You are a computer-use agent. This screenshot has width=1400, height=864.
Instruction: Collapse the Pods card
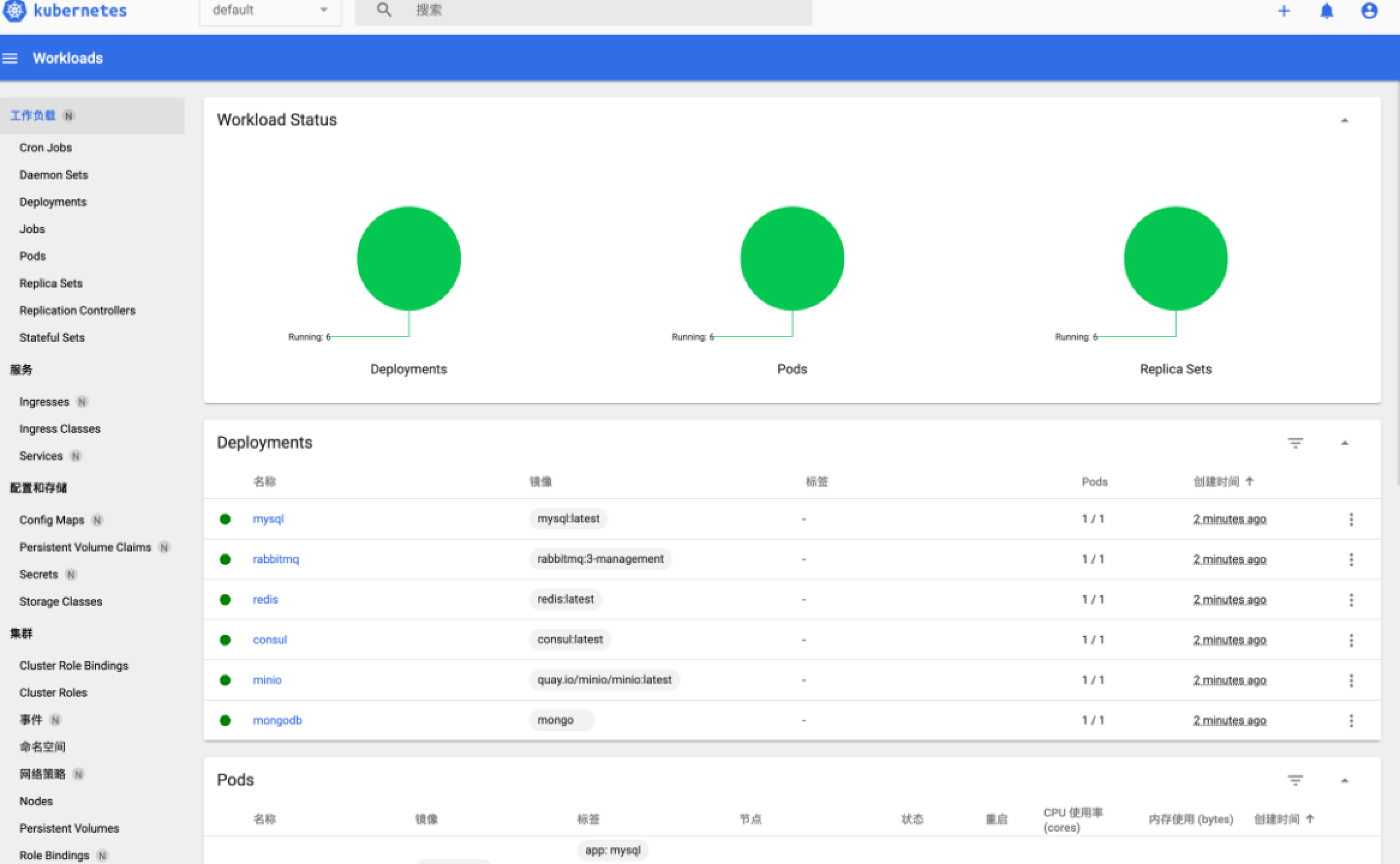[x=1345, y=780]
